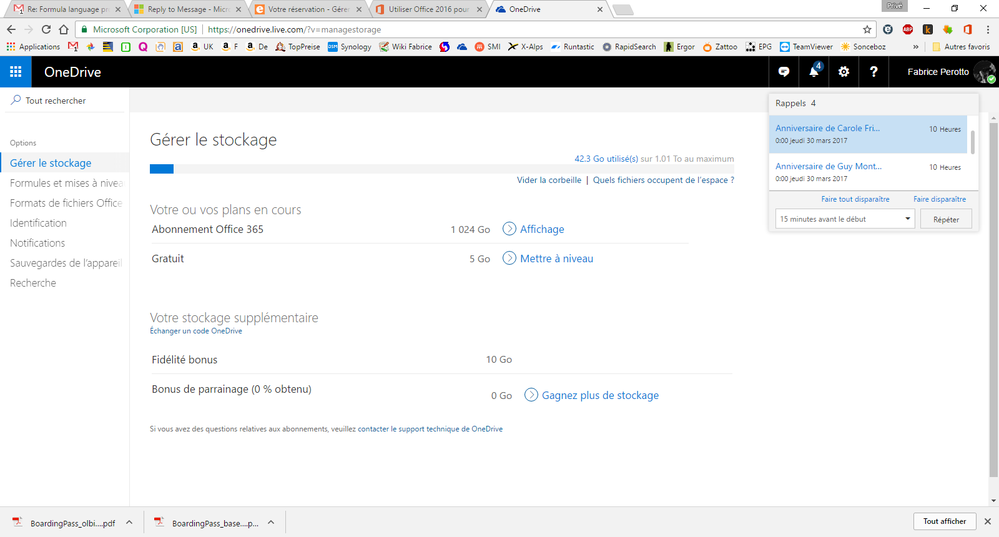Image resolution: width=999 pixels, height=537 pixels.
Task: Open the TeamViewer bookmark
Action: [806, 47]
